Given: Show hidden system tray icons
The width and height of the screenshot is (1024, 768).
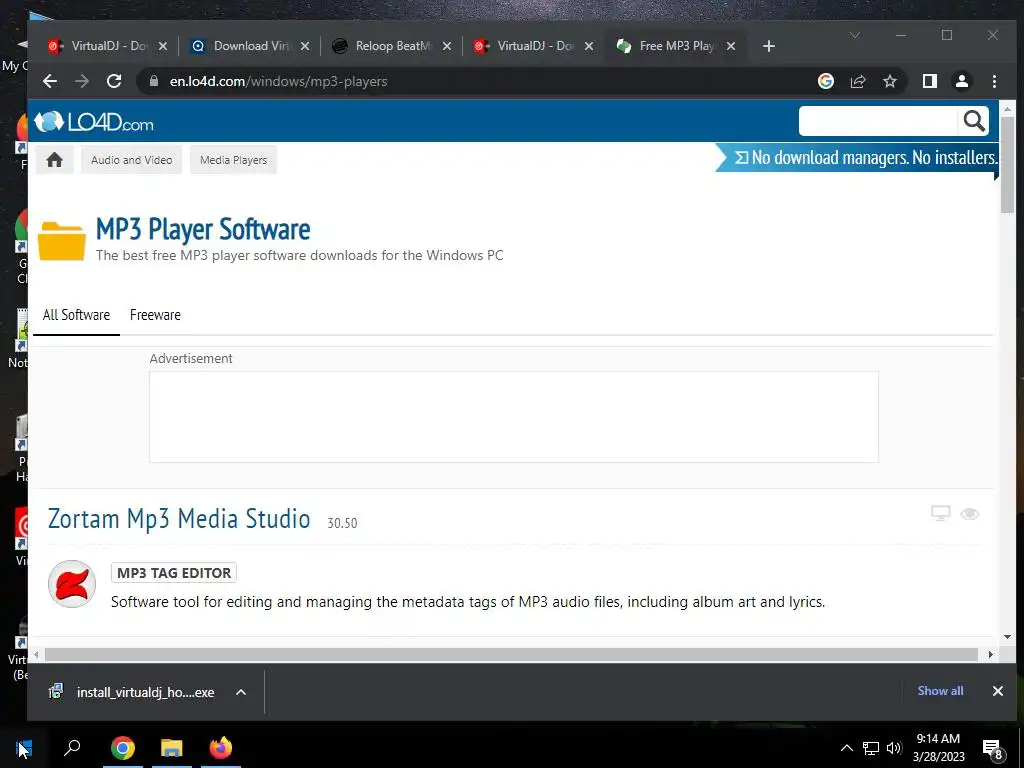Looking at the screenshot, I should click(x=846, y=748).
